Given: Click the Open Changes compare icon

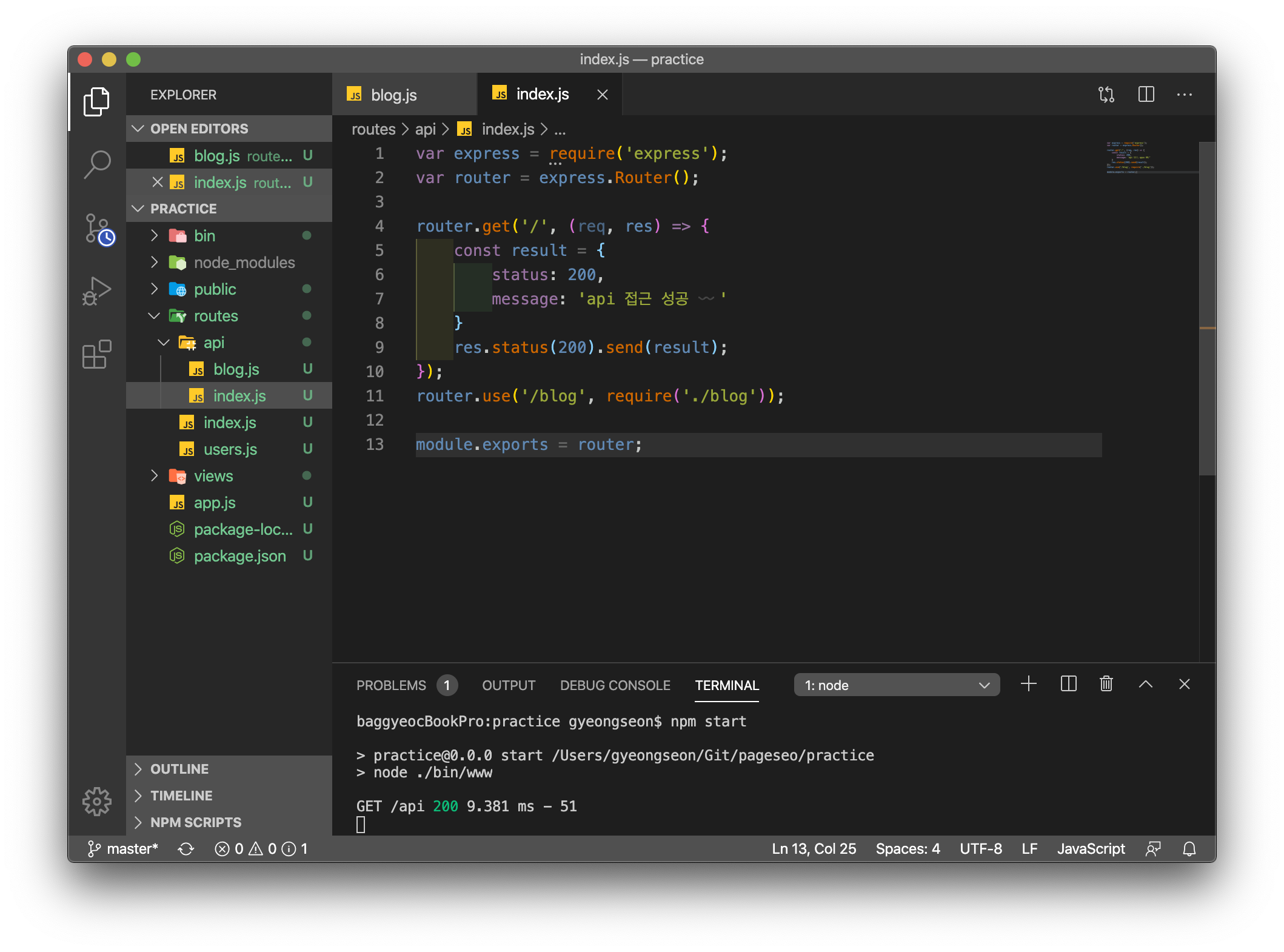Looking at the screenshot, I should (1106, 95).
